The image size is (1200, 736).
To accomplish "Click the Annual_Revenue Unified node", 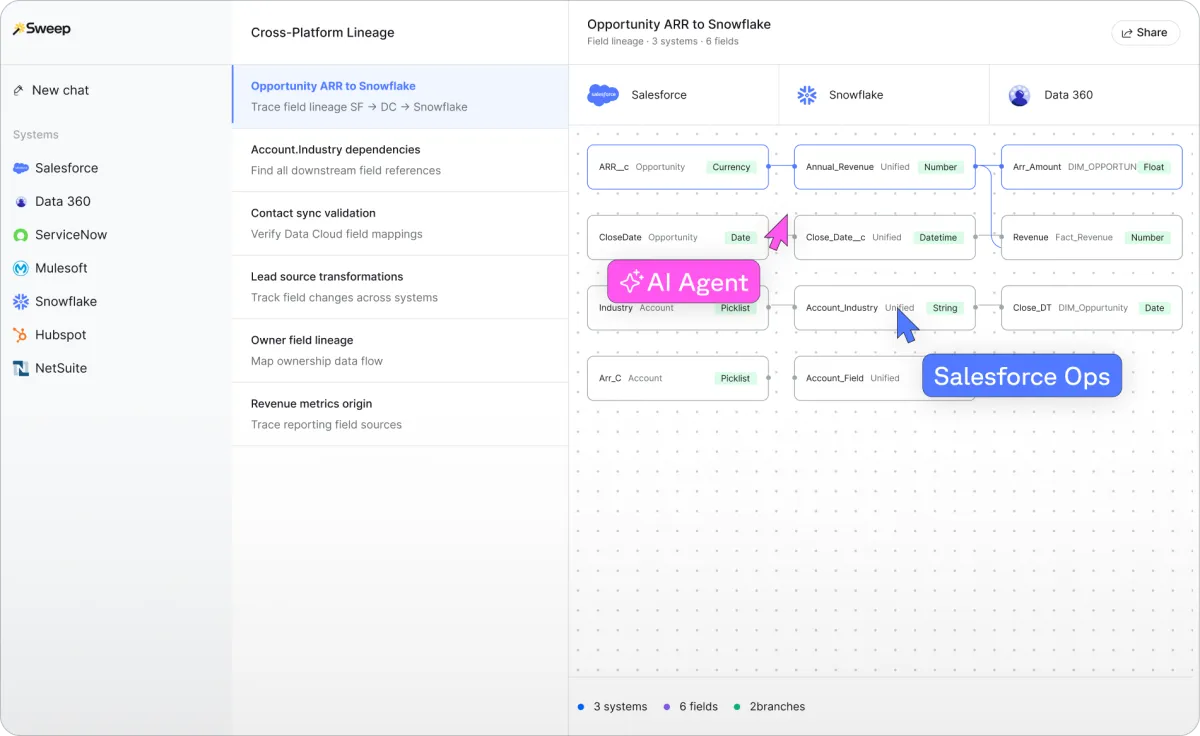I will click(x=884, y=167).
